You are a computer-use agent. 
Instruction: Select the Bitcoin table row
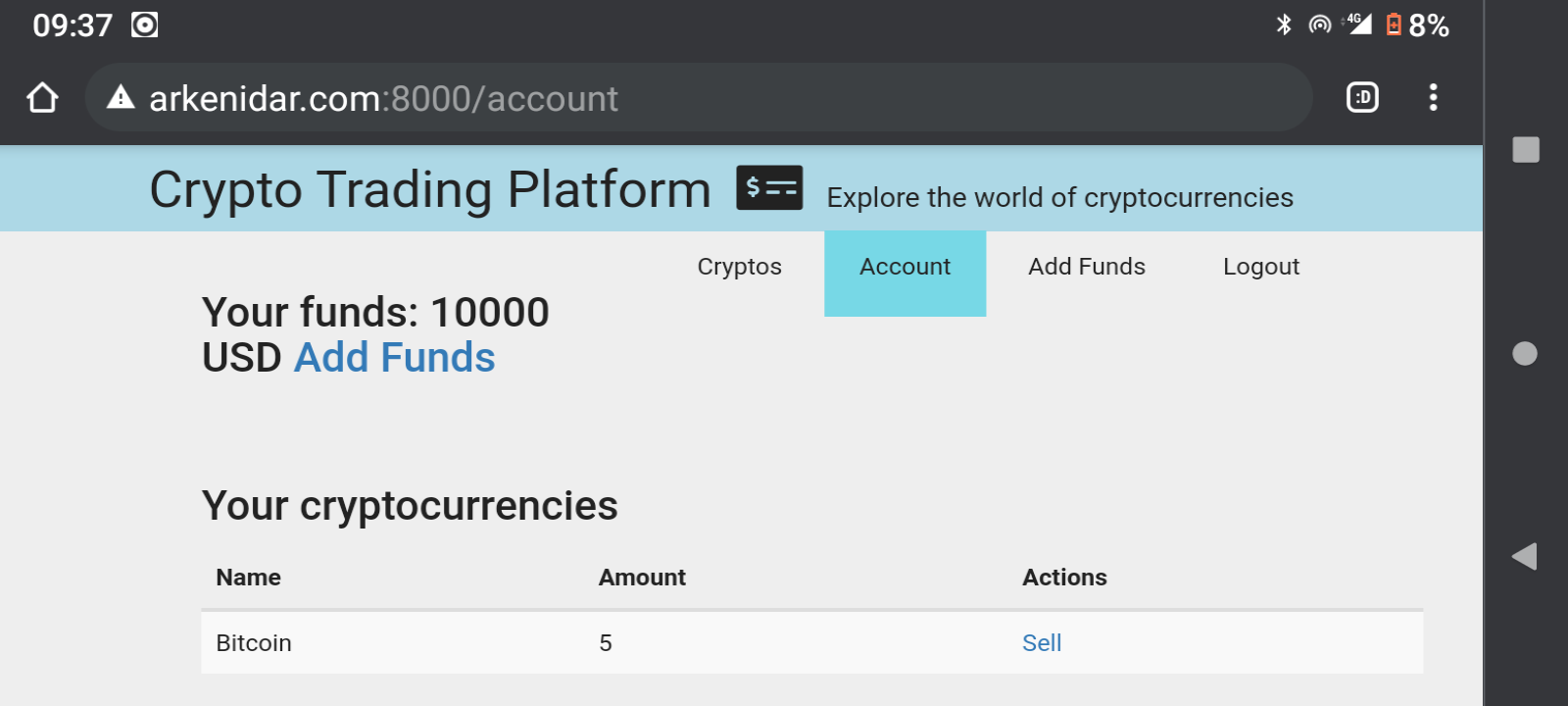[811, 643]
